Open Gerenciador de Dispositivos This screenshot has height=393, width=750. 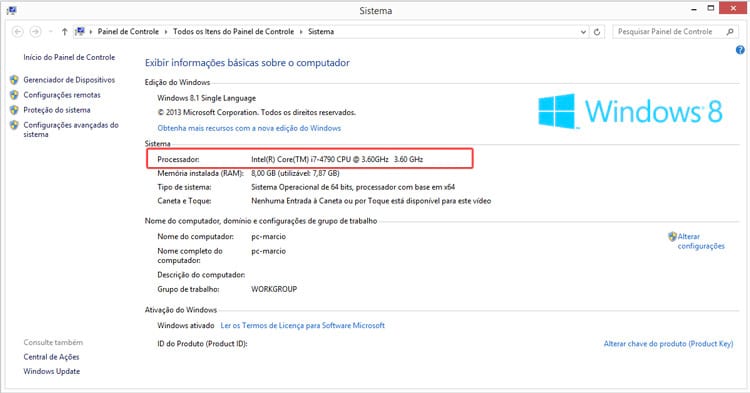(x=69, y=80)
